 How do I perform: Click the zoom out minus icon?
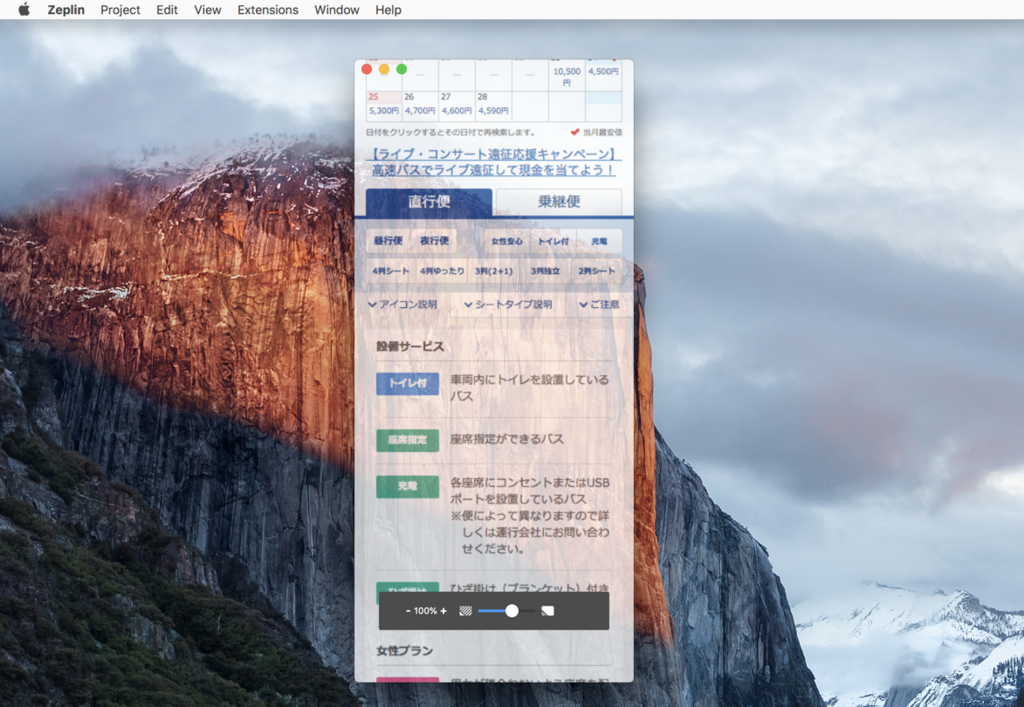(x=407, y=610)
